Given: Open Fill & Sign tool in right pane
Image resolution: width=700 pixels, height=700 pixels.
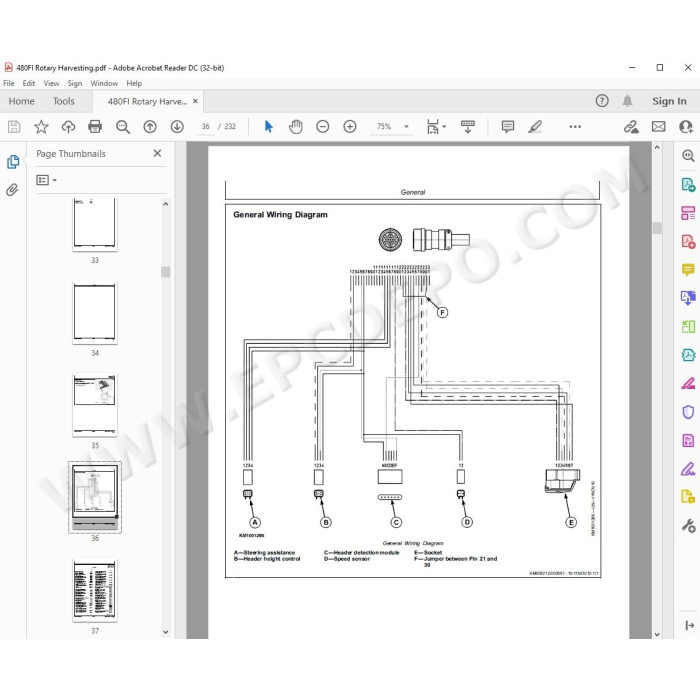Looking at the screenshot, I should point(688,469).
